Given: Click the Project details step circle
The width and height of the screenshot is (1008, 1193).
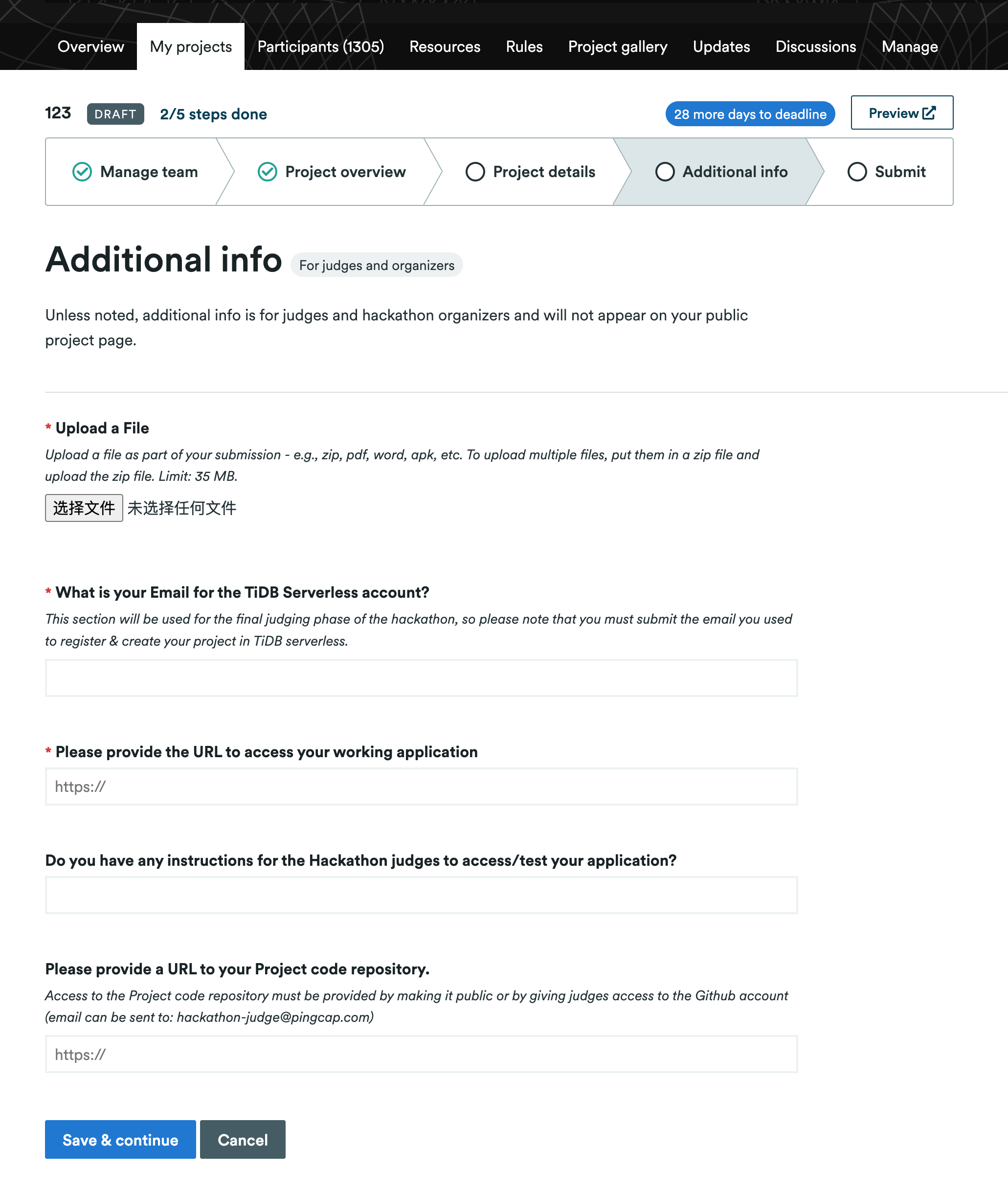Looking at the screenshot, I should tap(475, 171).
